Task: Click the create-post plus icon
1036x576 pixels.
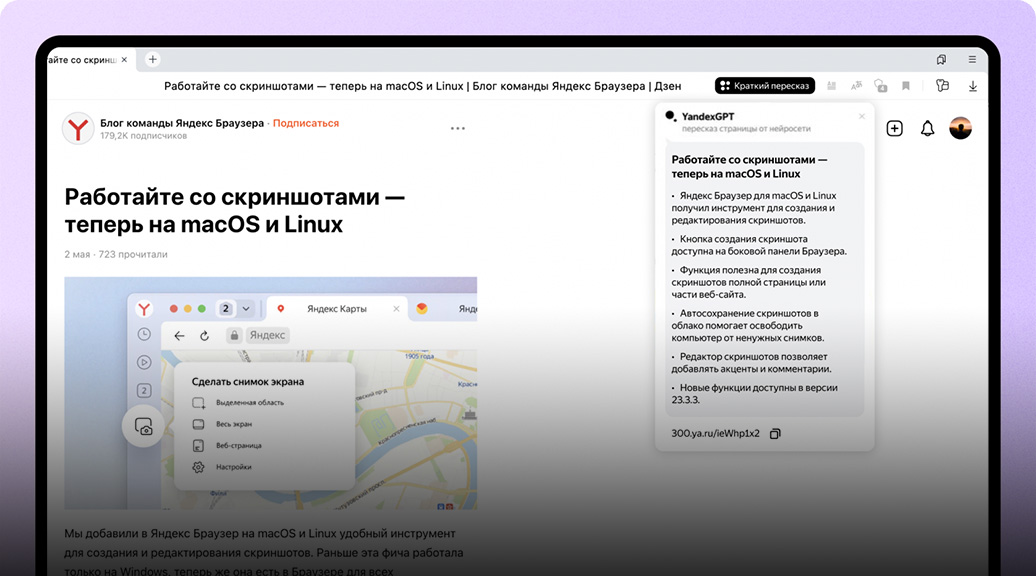Action: (894, 128)
